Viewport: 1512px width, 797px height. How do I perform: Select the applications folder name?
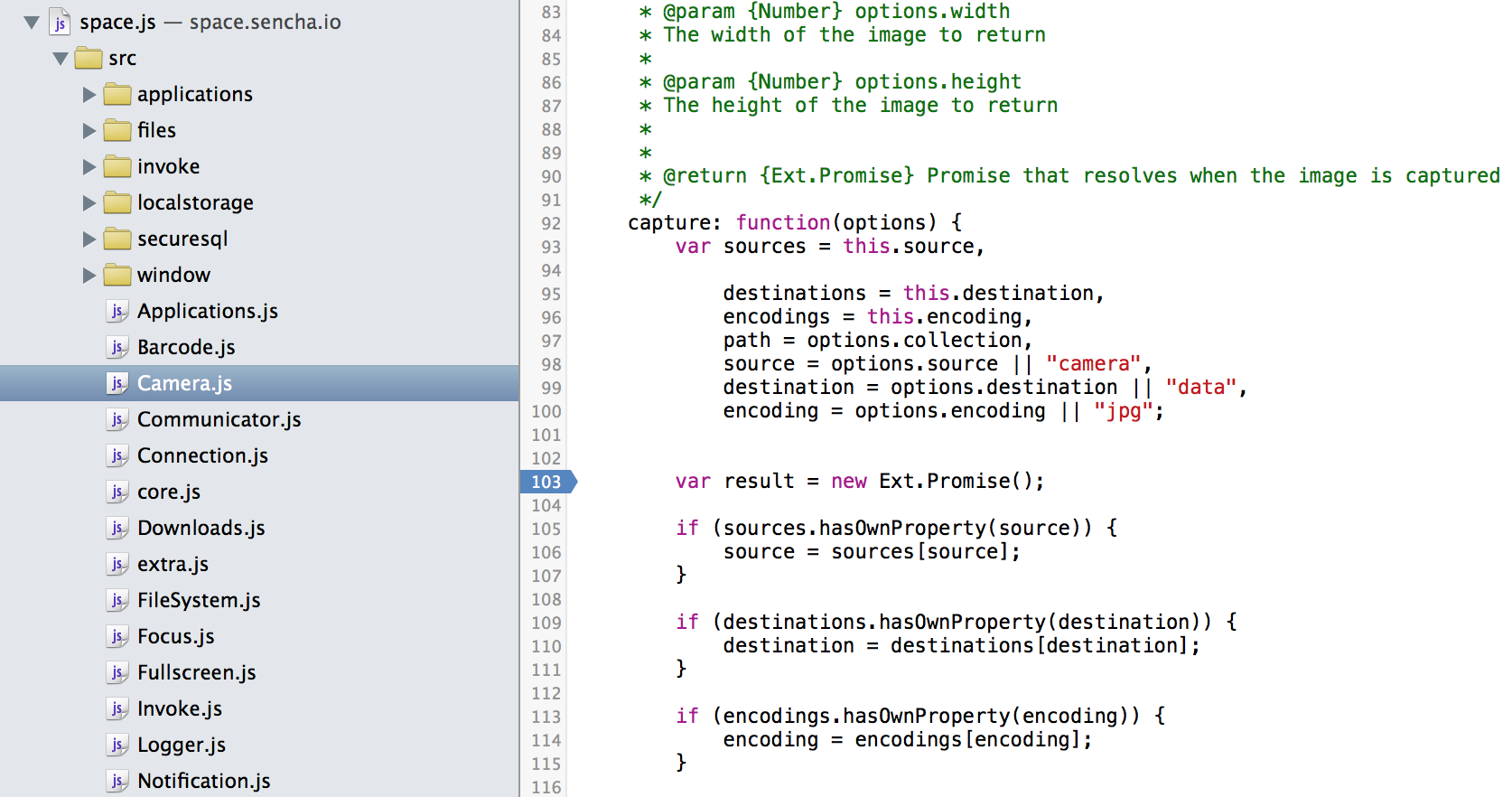[195, 95]
